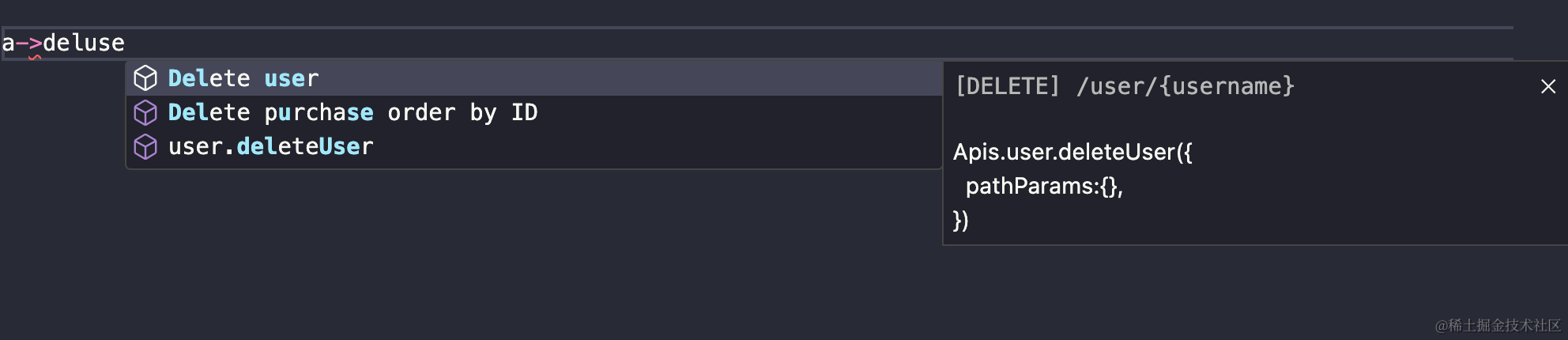This screenshot has width=1568, height=340.
Task: Click the closing "})" in code preview
Action: [960, 221]
